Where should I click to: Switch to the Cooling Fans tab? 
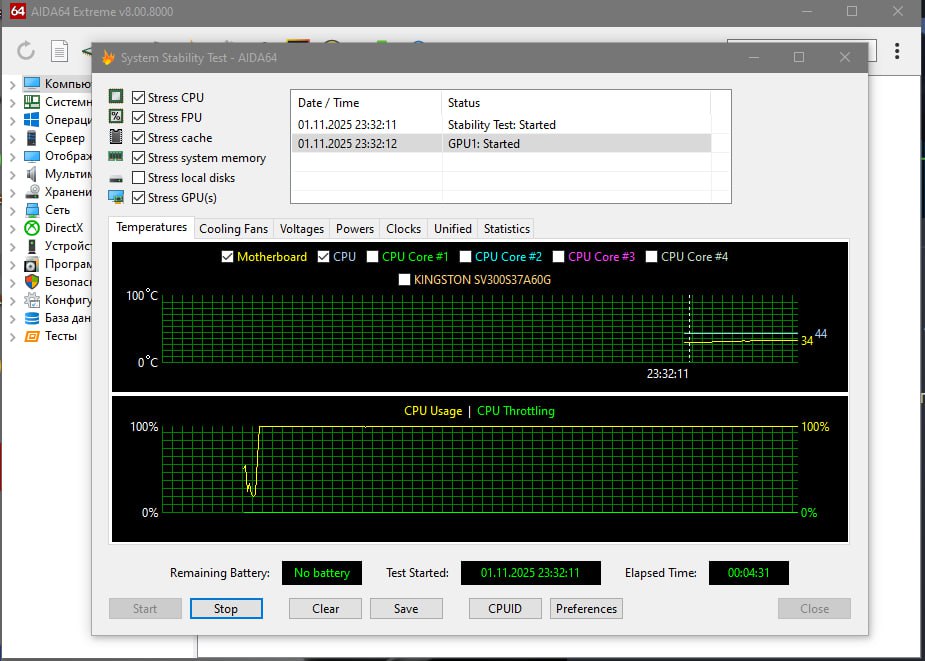click(x=233, y=229)
